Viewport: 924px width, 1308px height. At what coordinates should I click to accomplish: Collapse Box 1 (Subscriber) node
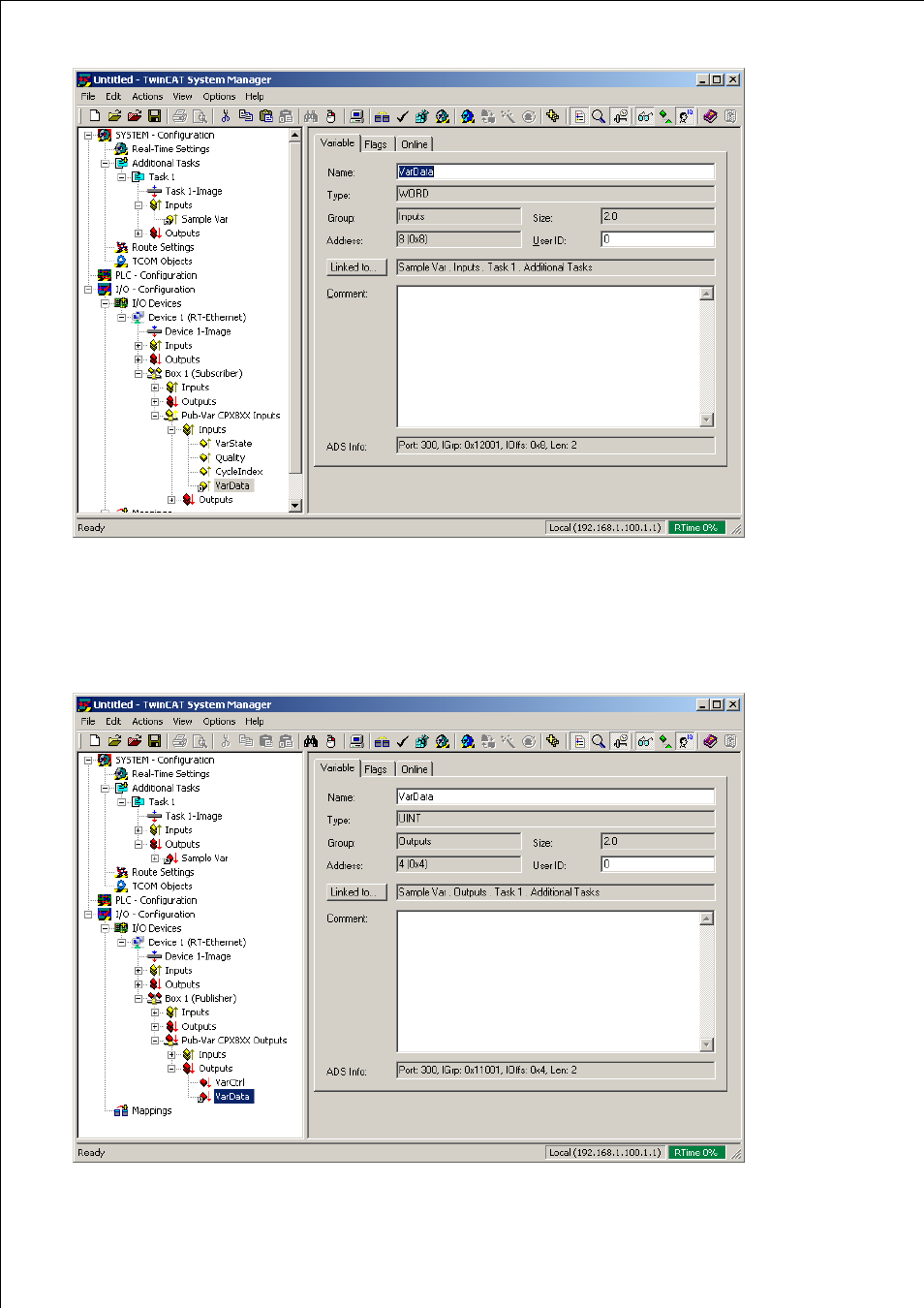point(139,374)
